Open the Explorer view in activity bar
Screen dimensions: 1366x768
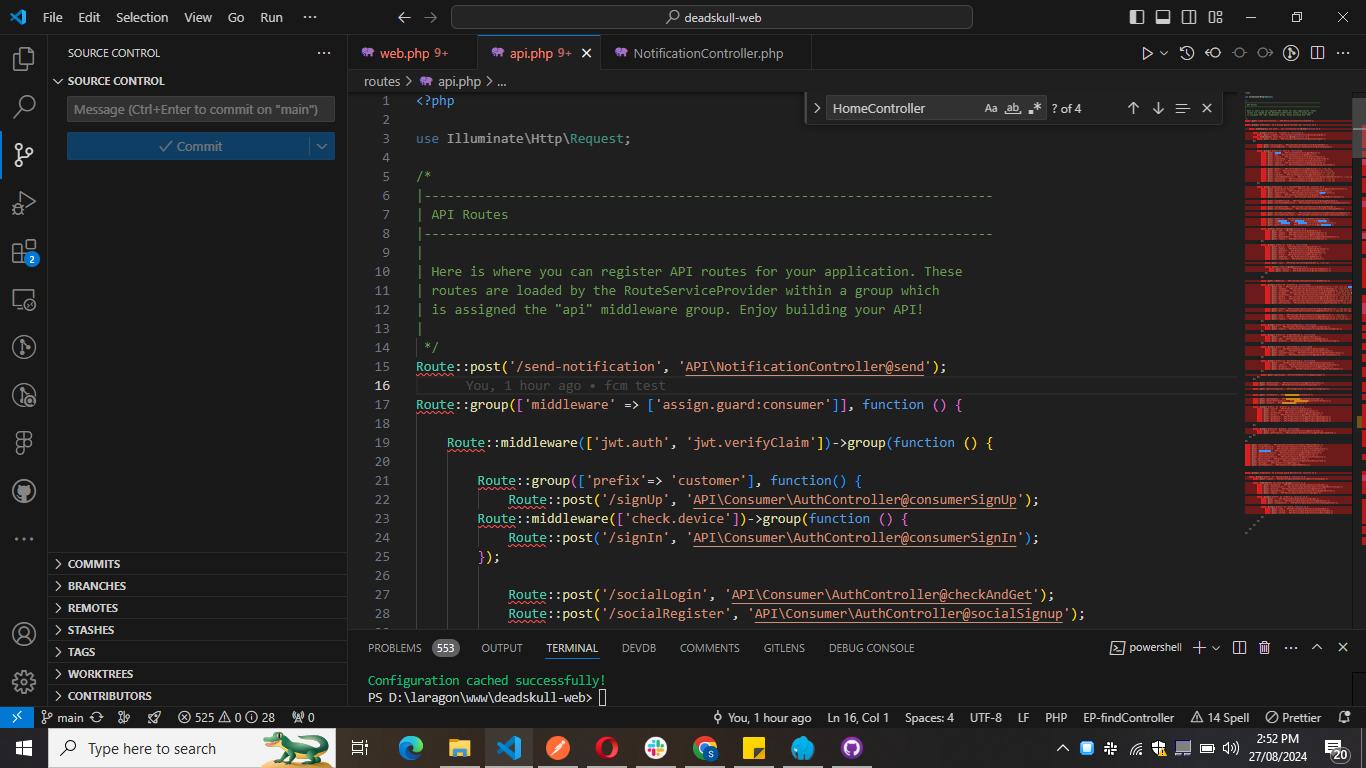click(x=24, y=59)
